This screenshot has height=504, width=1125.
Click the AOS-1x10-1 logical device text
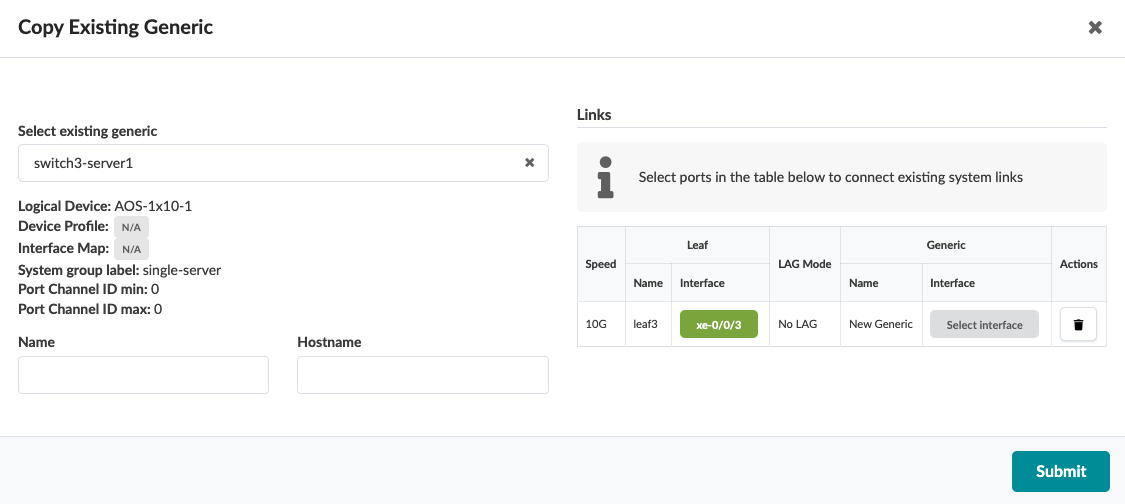[x=153, y=206]
